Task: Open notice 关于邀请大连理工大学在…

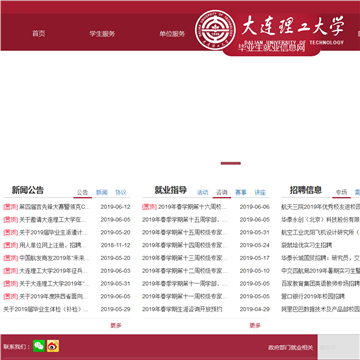Action: 45,220
